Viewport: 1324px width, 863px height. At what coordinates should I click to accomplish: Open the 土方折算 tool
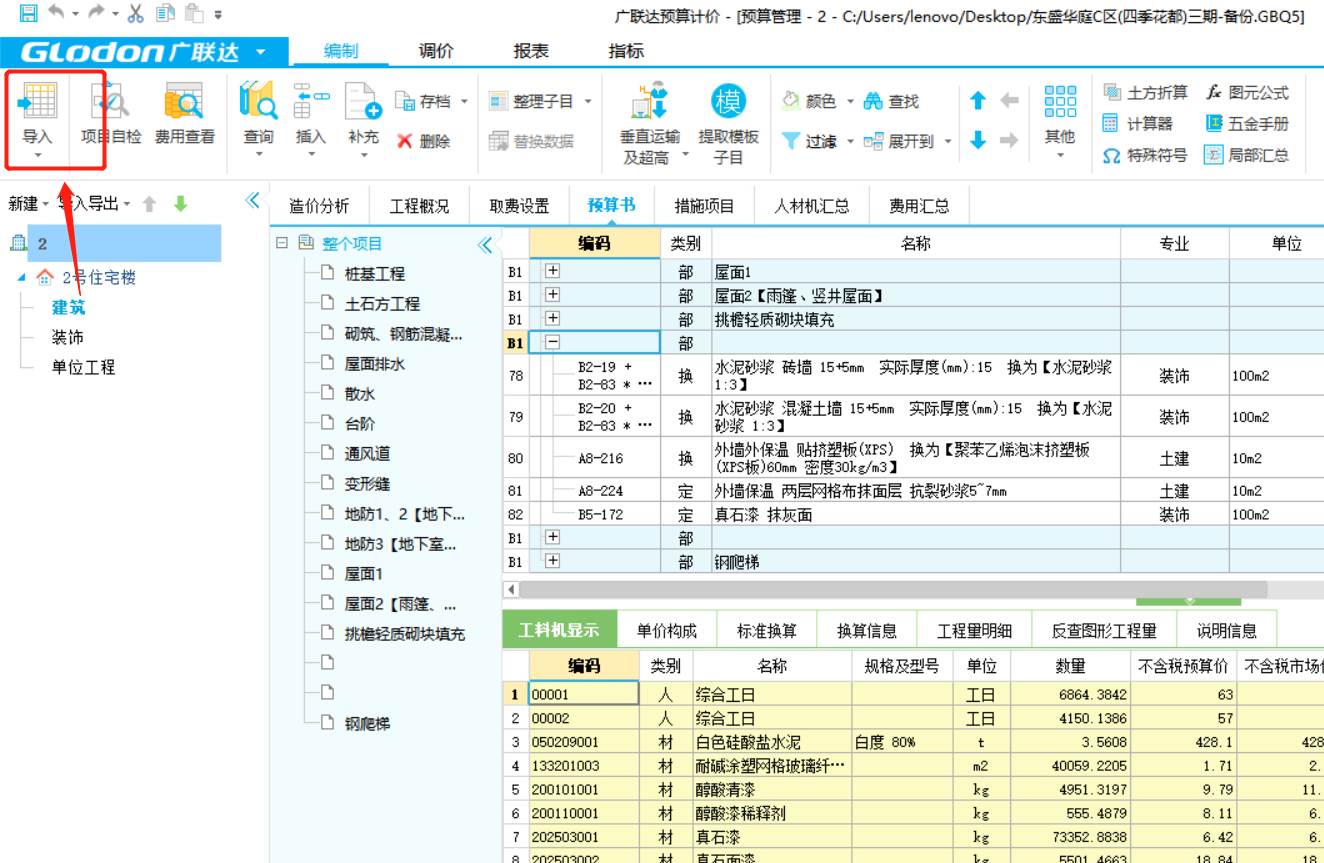click(1145, 93)
